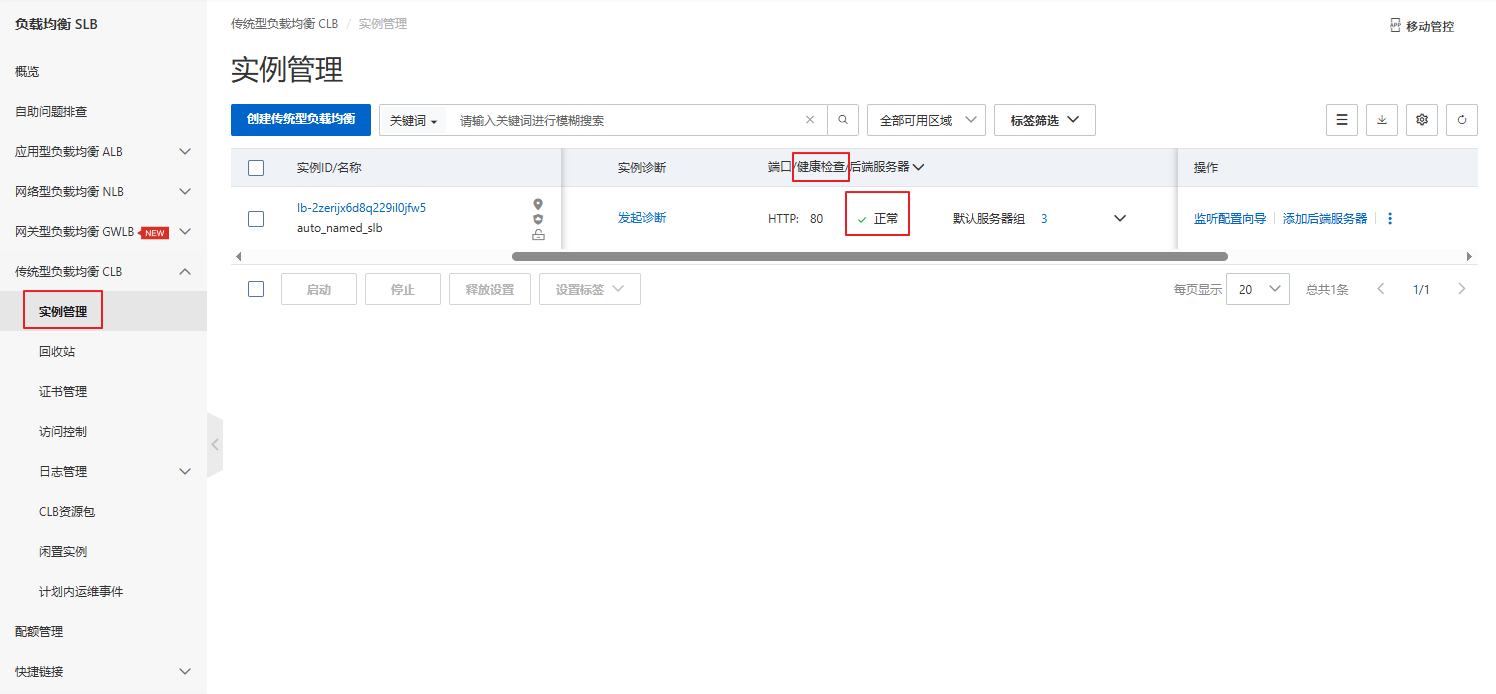The image size is (1496, 694).
Task: Open 访问控制 in the sidebar
Action: point(63,432)
